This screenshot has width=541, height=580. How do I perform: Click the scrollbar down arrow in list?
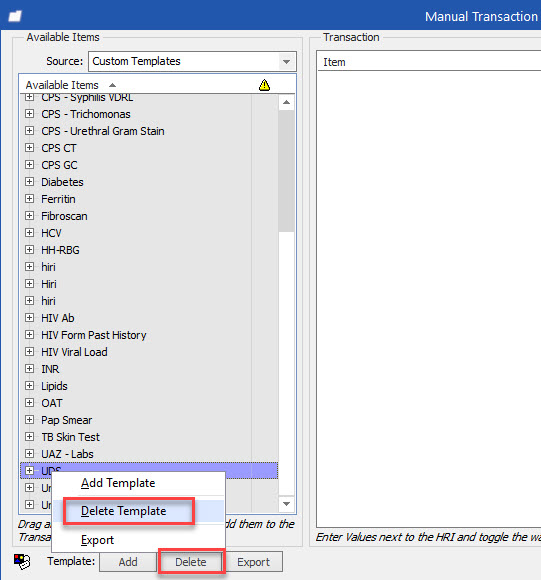(x=286, y=504)
